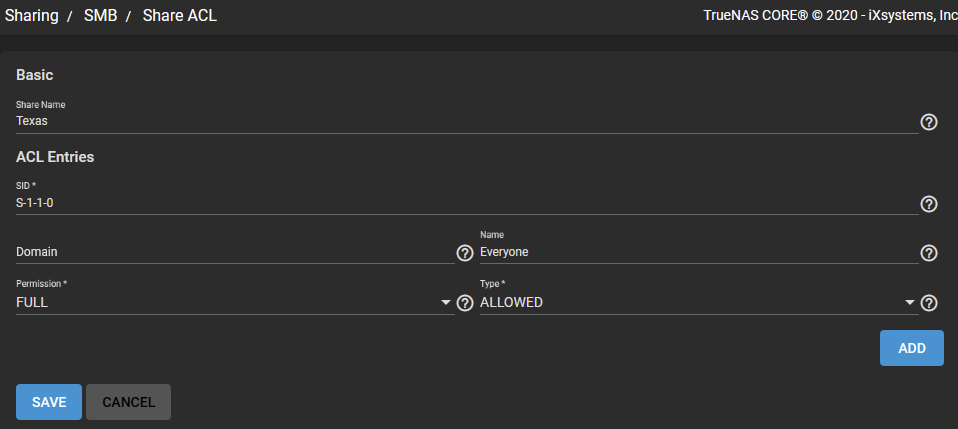Open the help icon next to Permission
This screenshot has width=958, height=429.
[x=465, y=303]
